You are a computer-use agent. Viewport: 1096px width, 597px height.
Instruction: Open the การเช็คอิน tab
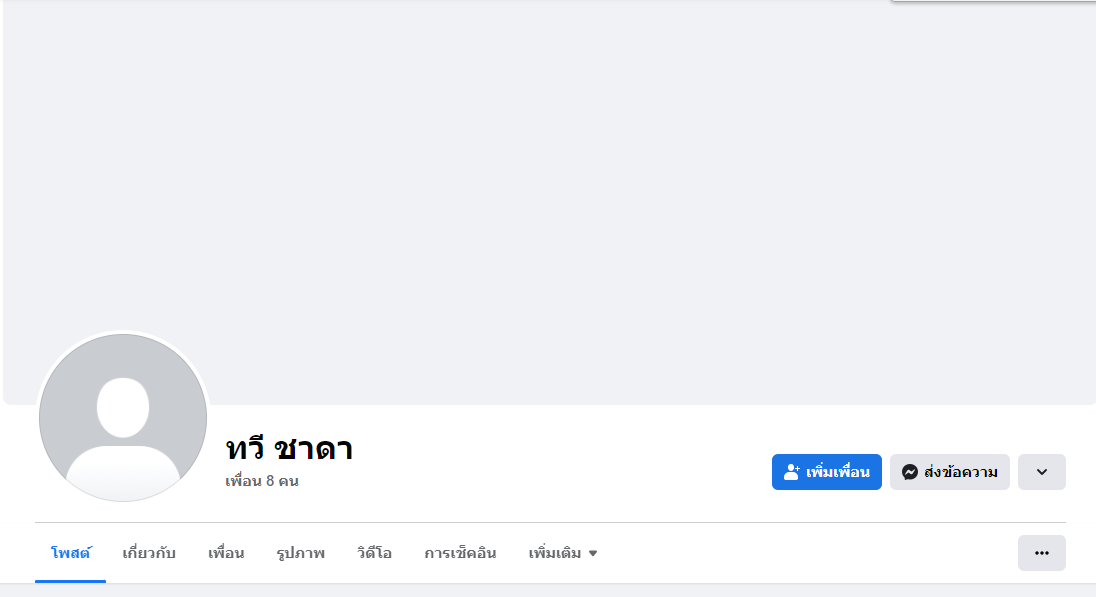(460, 553)
